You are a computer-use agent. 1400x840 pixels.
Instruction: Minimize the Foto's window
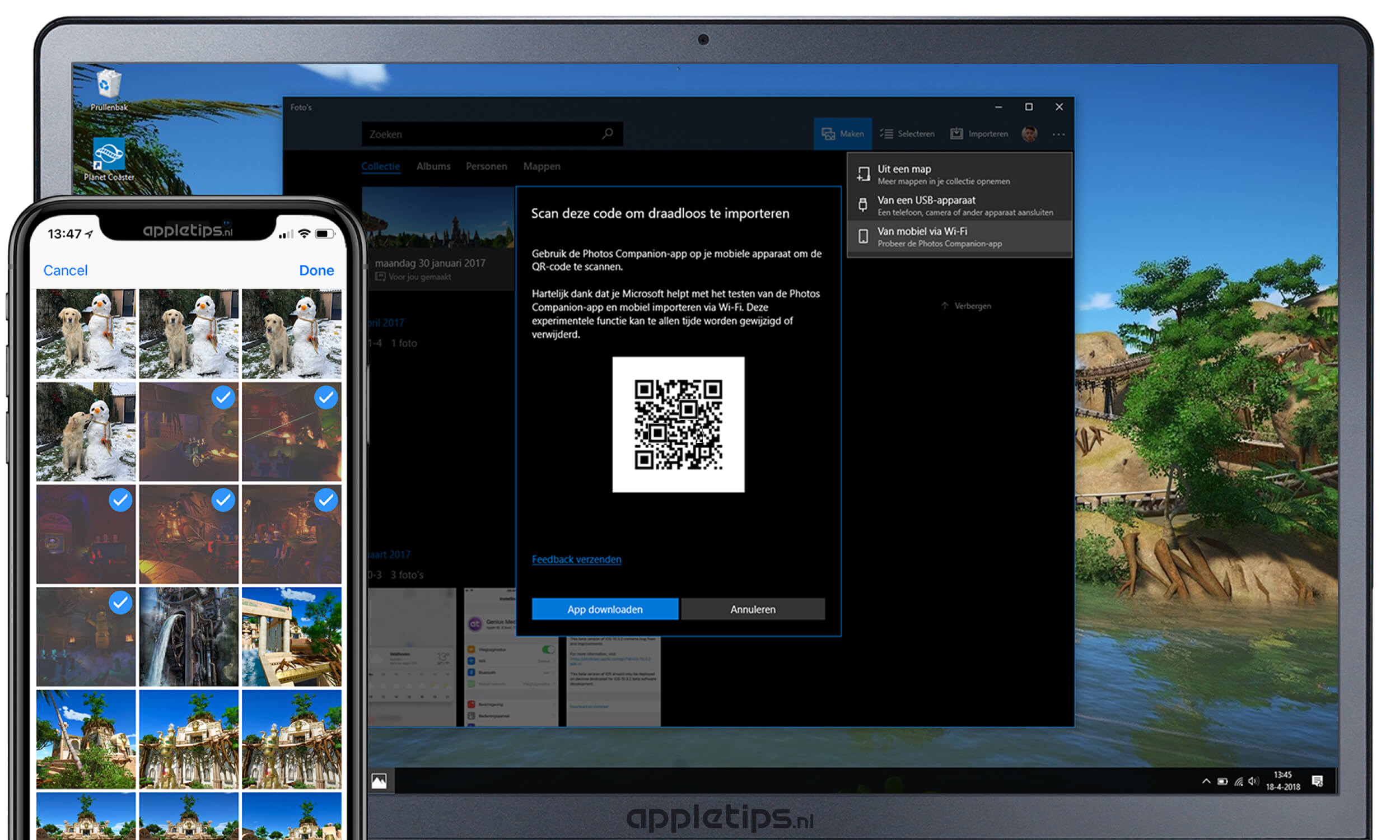click(998, 106)
